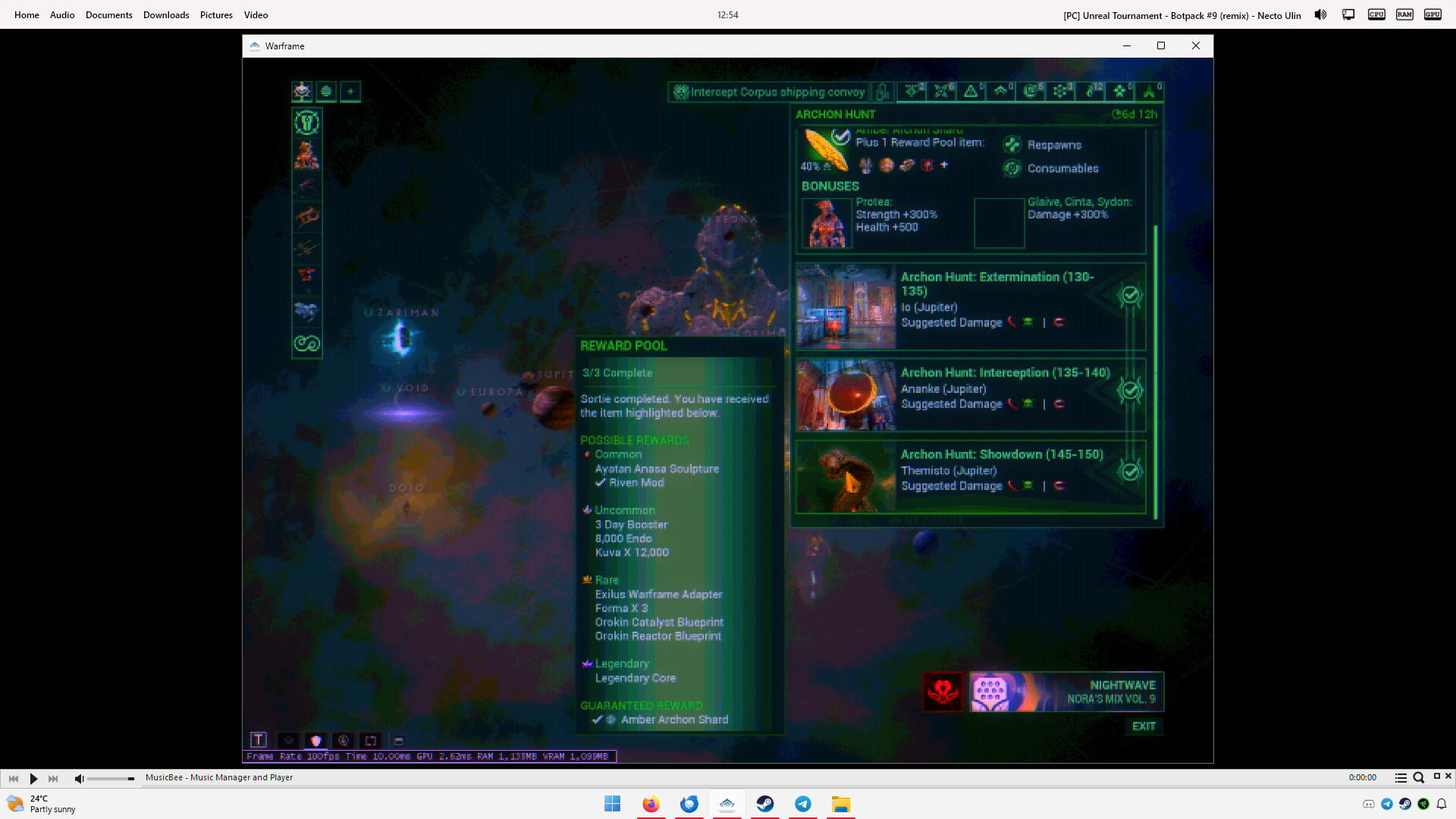Select the melee weapon loadout slot
This screenshot has width=1456, height=819.
(307, 248)
